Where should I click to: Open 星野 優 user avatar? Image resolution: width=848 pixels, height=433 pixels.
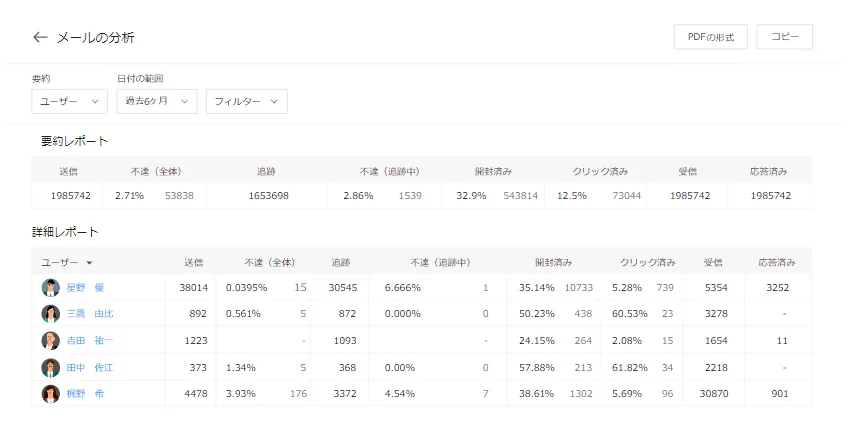pos(51,288)
